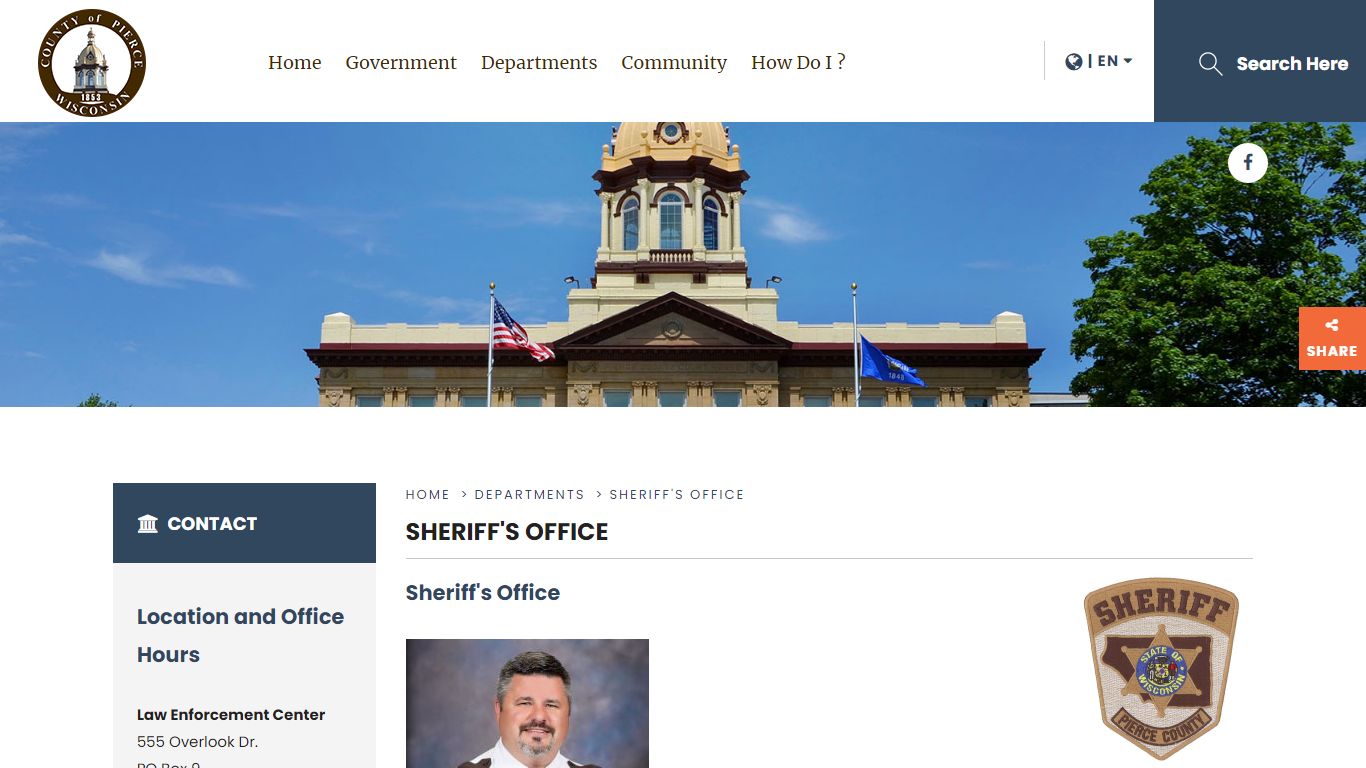This screenshot has width=1366, height=768.
Task: Click the Location and Office Hours heading
Action: pos(240,635)
